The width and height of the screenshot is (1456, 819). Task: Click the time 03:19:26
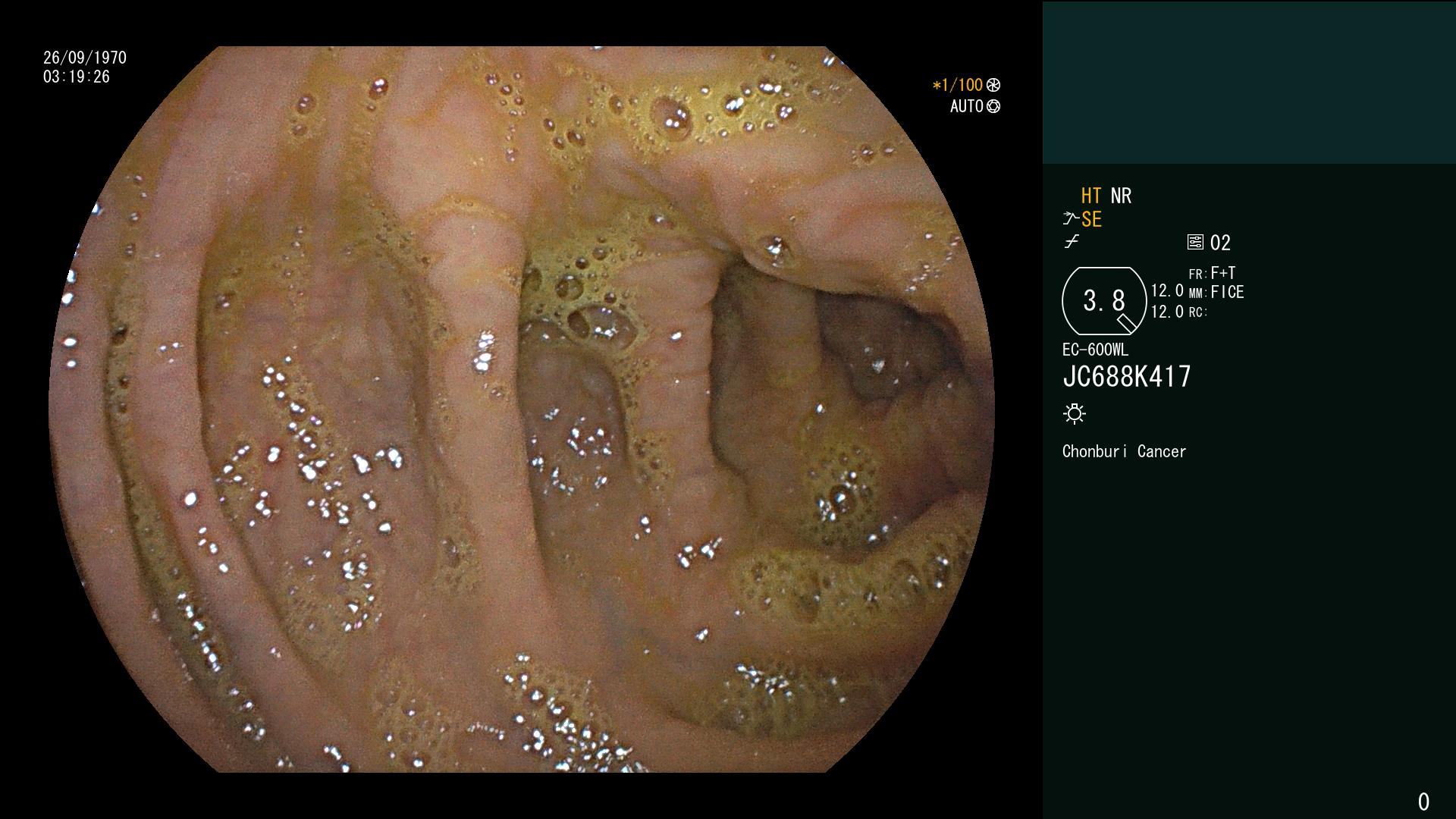(x=77, y=77)
